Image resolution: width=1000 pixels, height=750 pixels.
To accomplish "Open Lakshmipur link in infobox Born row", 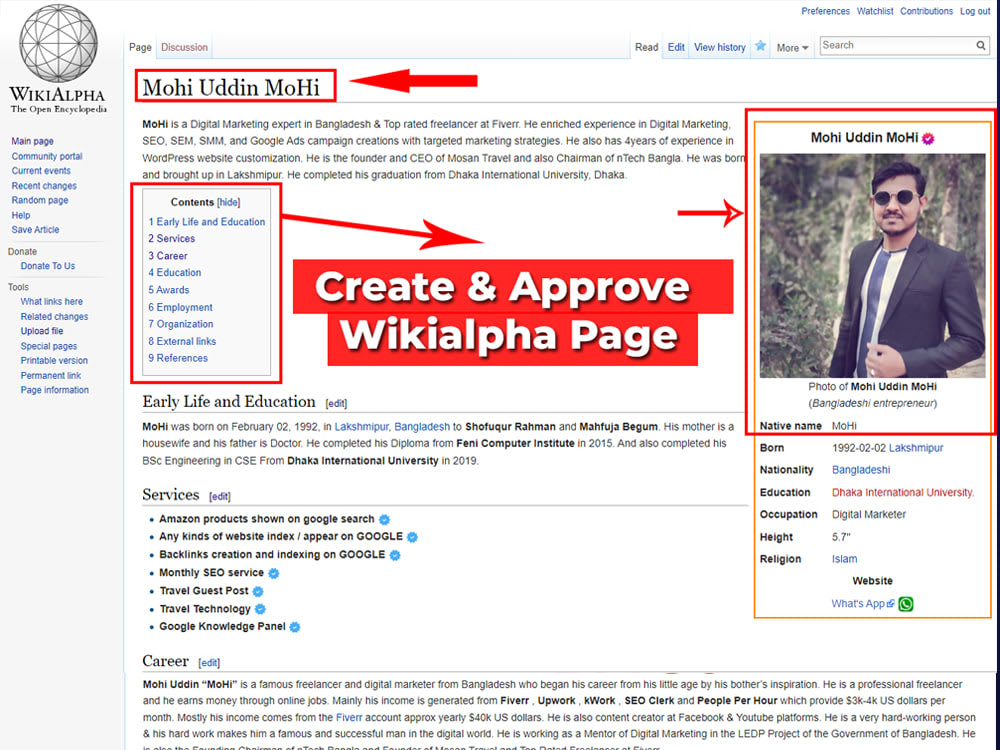I will pyautogui.click(x=916, y=448).
